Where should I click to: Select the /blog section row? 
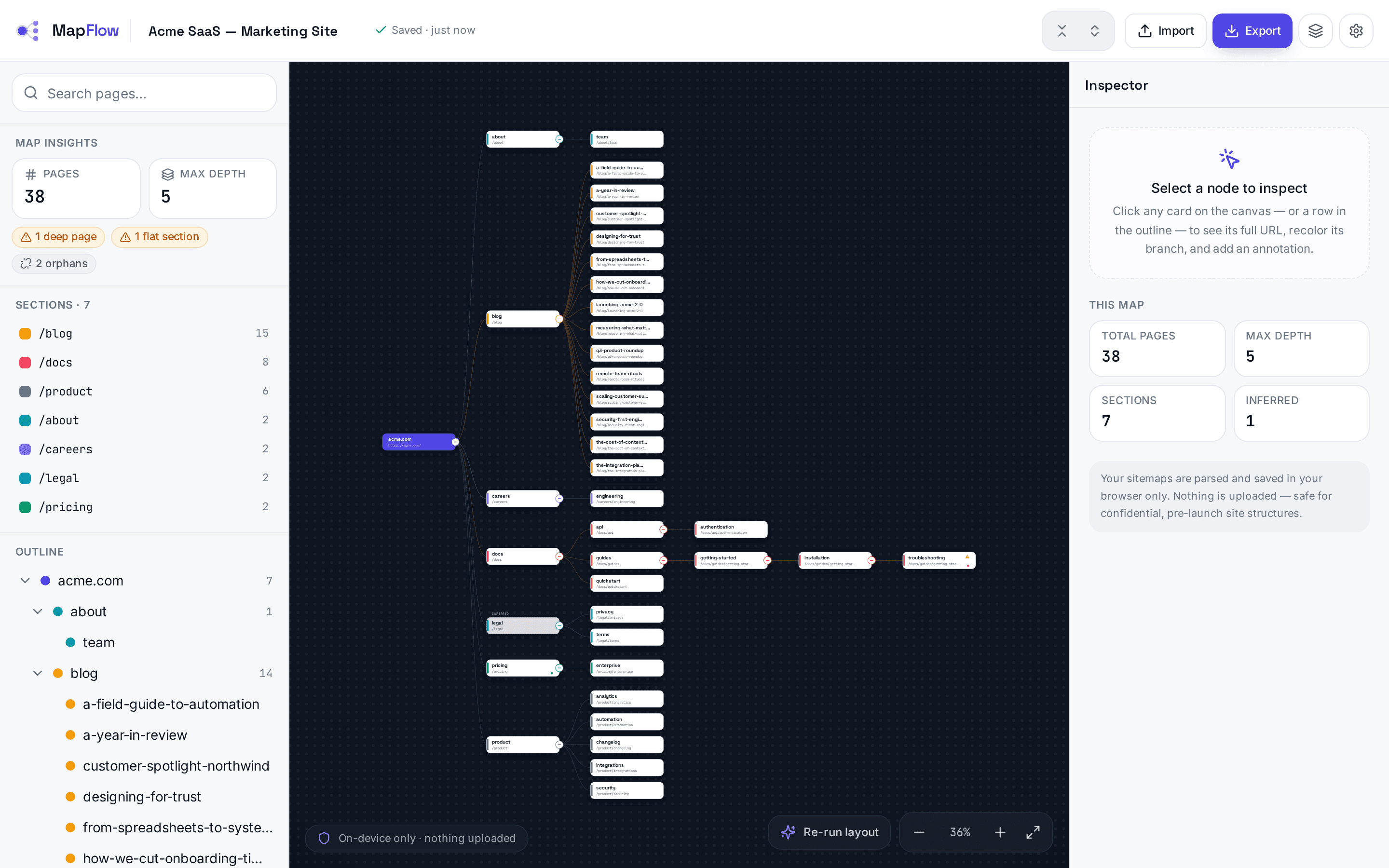click(144, 334)
